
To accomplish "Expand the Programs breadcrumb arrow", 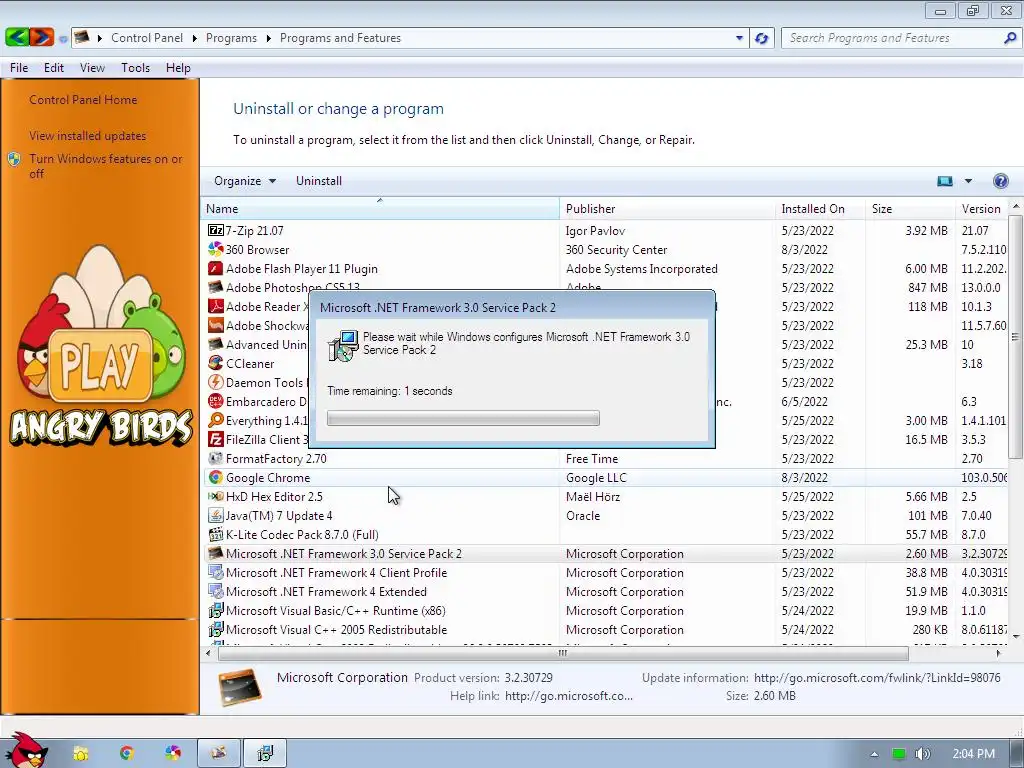I will coord(268,38).
